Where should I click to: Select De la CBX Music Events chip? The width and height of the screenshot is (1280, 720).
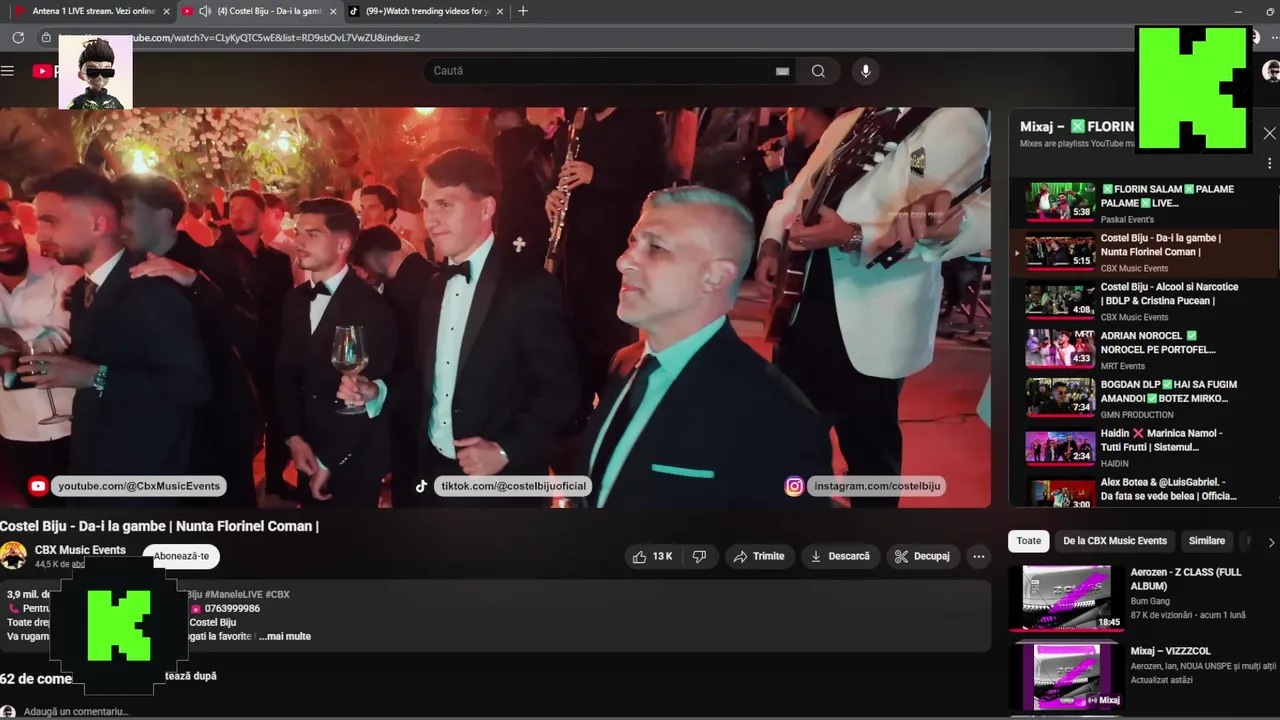click(1115, 541)
